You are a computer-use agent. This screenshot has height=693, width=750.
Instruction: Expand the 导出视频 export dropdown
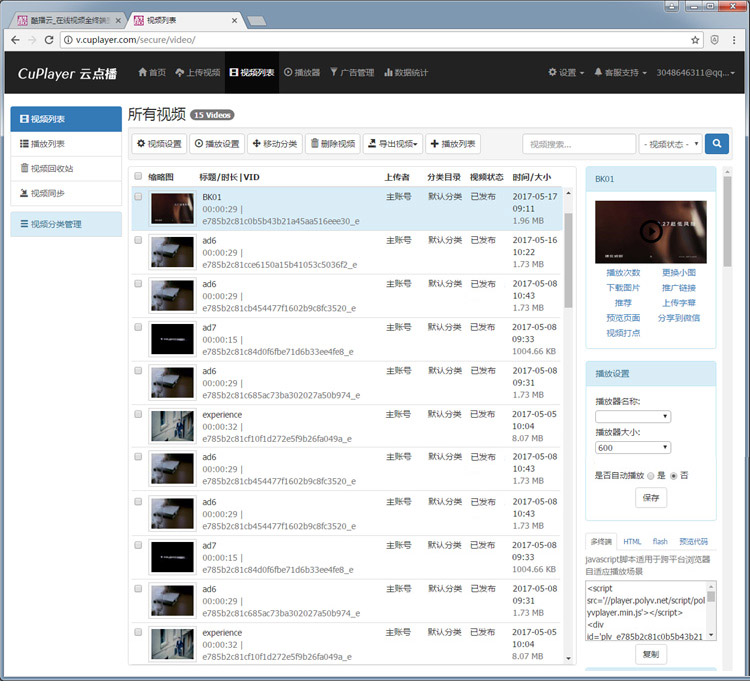392,144
